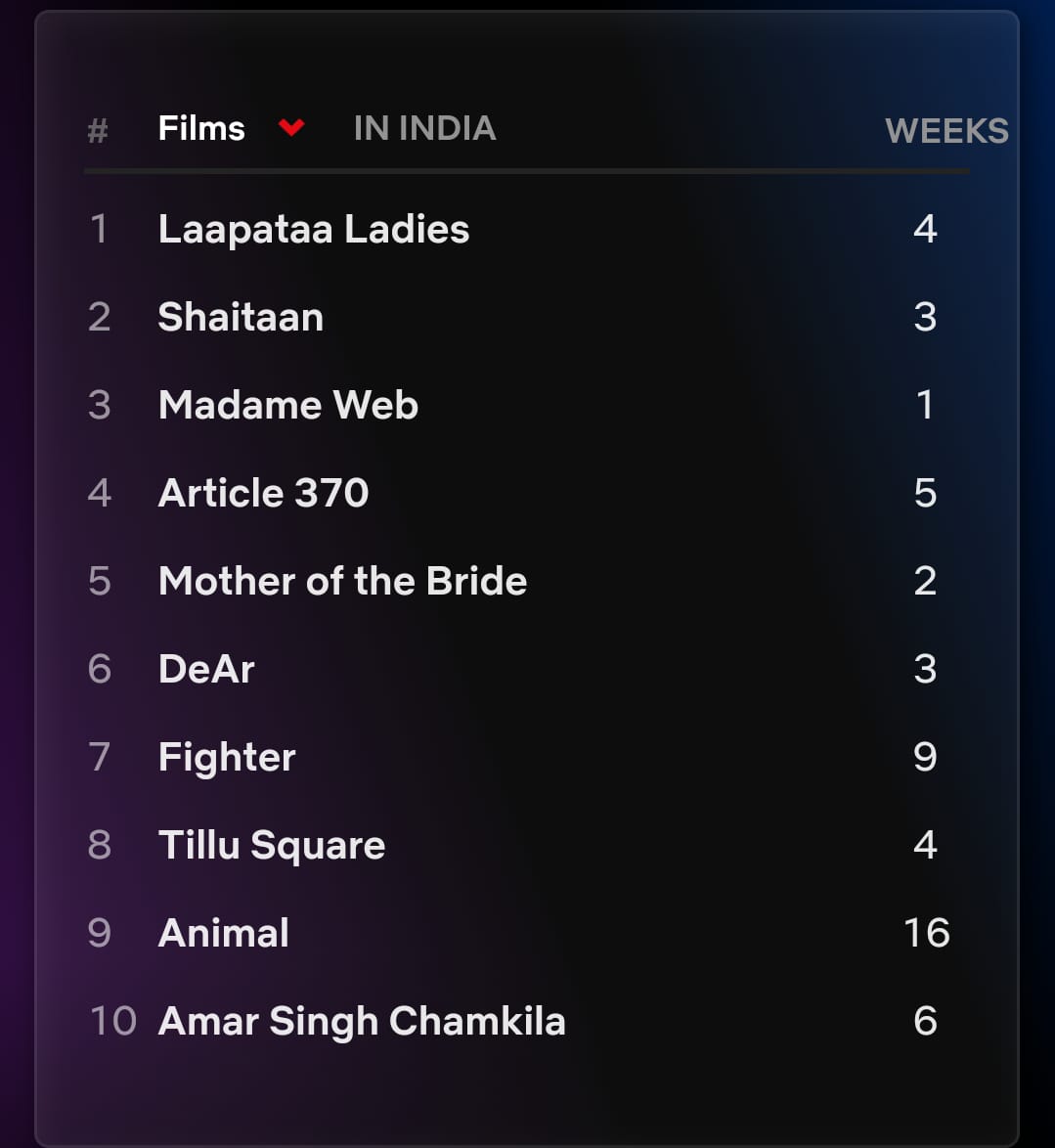This screenshot has width=1055, height=1148.
Task: Open the Films category dropdown
Action: (x=201, y=127)
